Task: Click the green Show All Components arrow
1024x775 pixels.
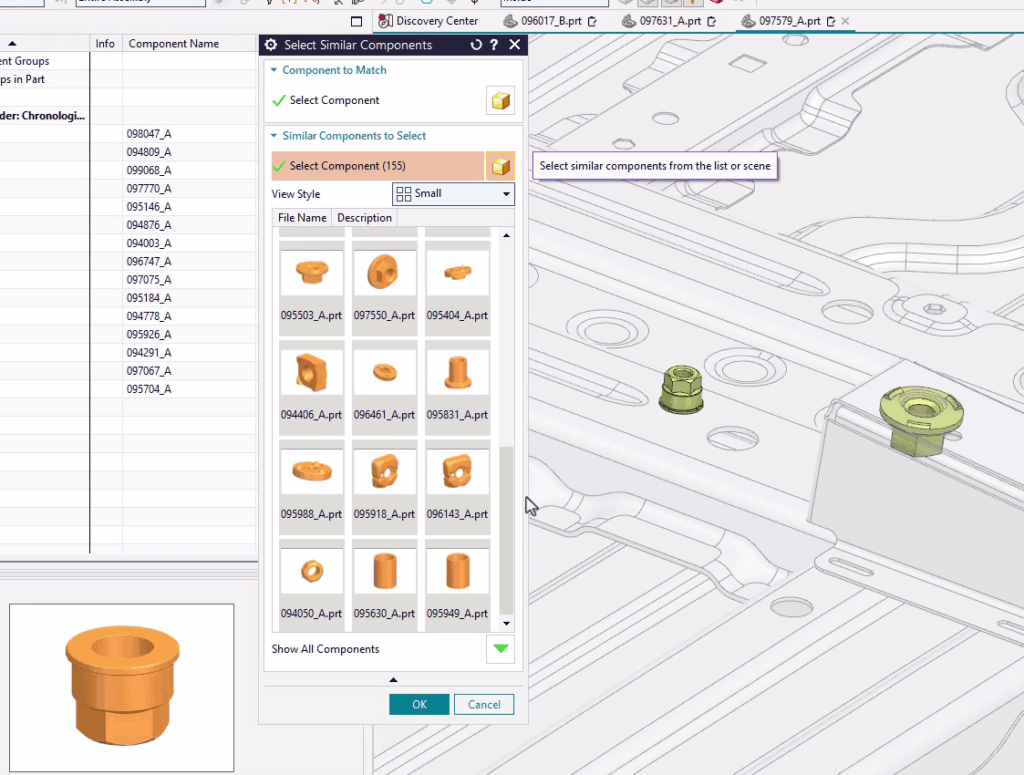Action: (500, 649)
